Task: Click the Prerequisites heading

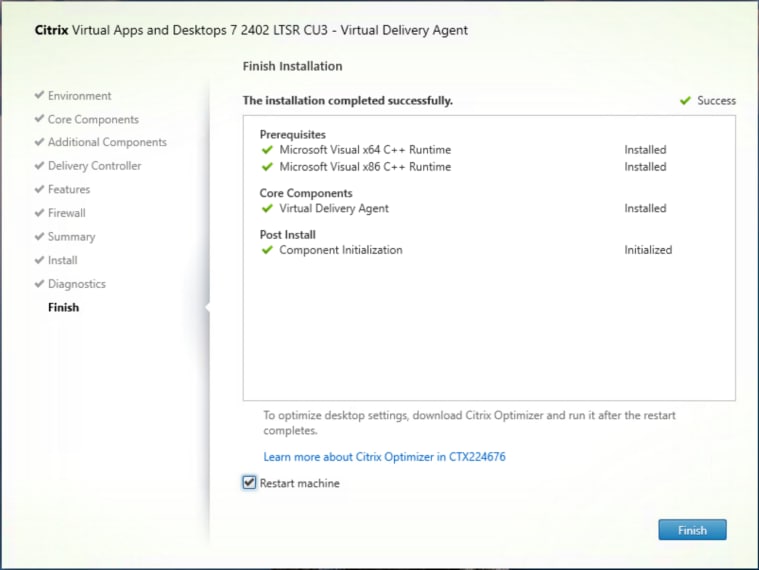Action: pos(292,135)
